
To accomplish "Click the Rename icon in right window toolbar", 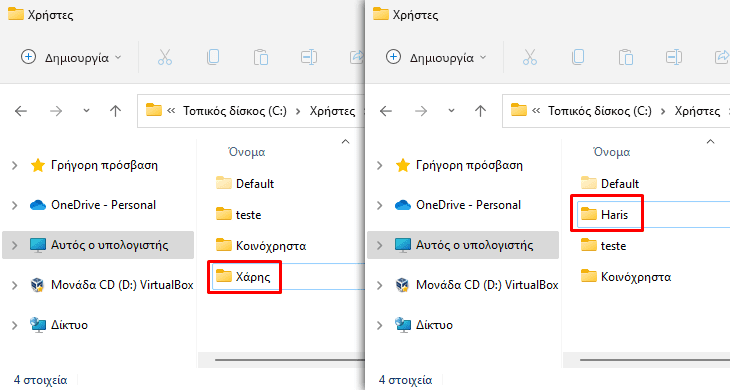I will [x=674, y=57].
